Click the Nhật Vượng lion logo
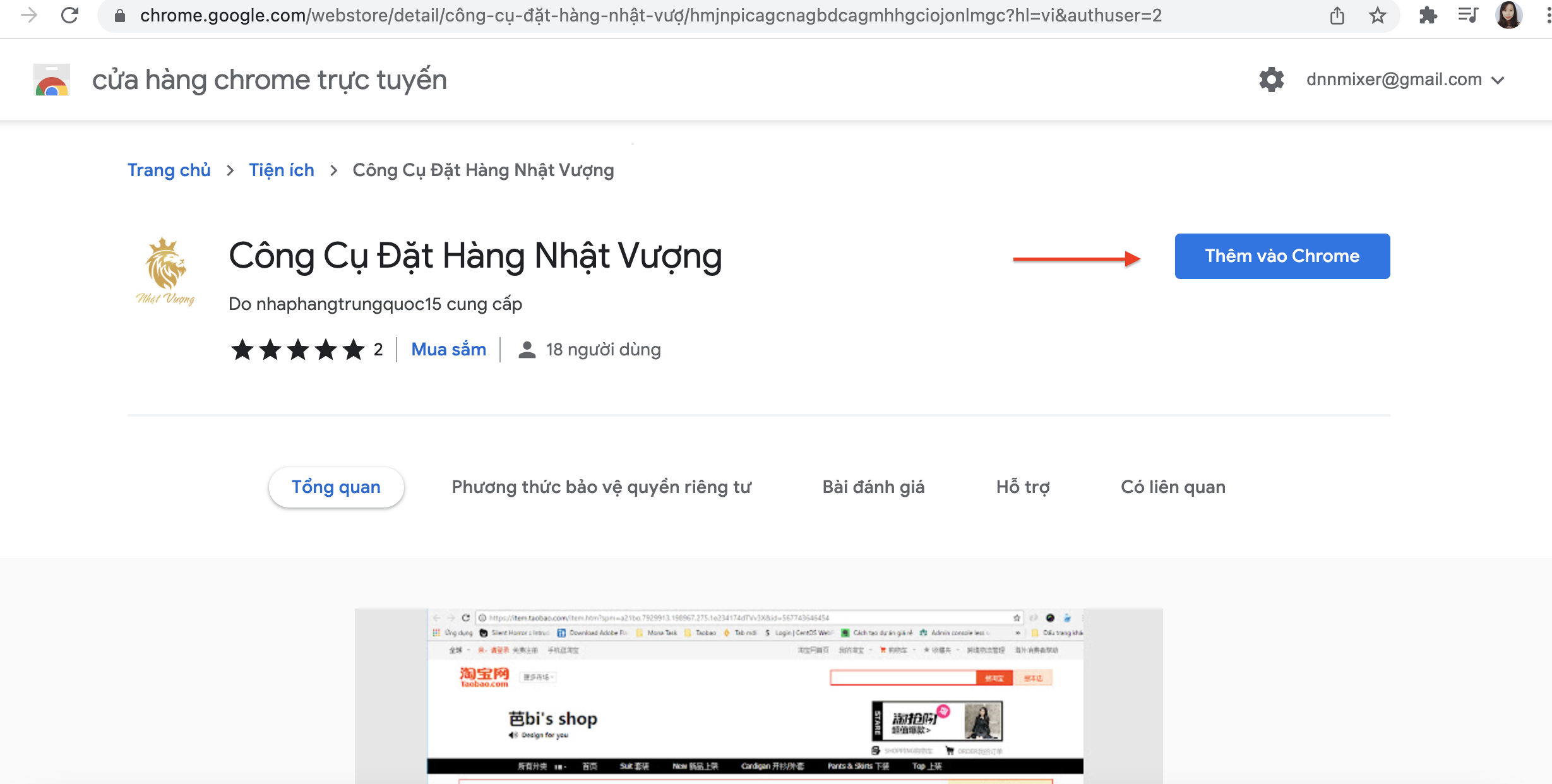This screenshot has width=1552, height=784. 165,271
